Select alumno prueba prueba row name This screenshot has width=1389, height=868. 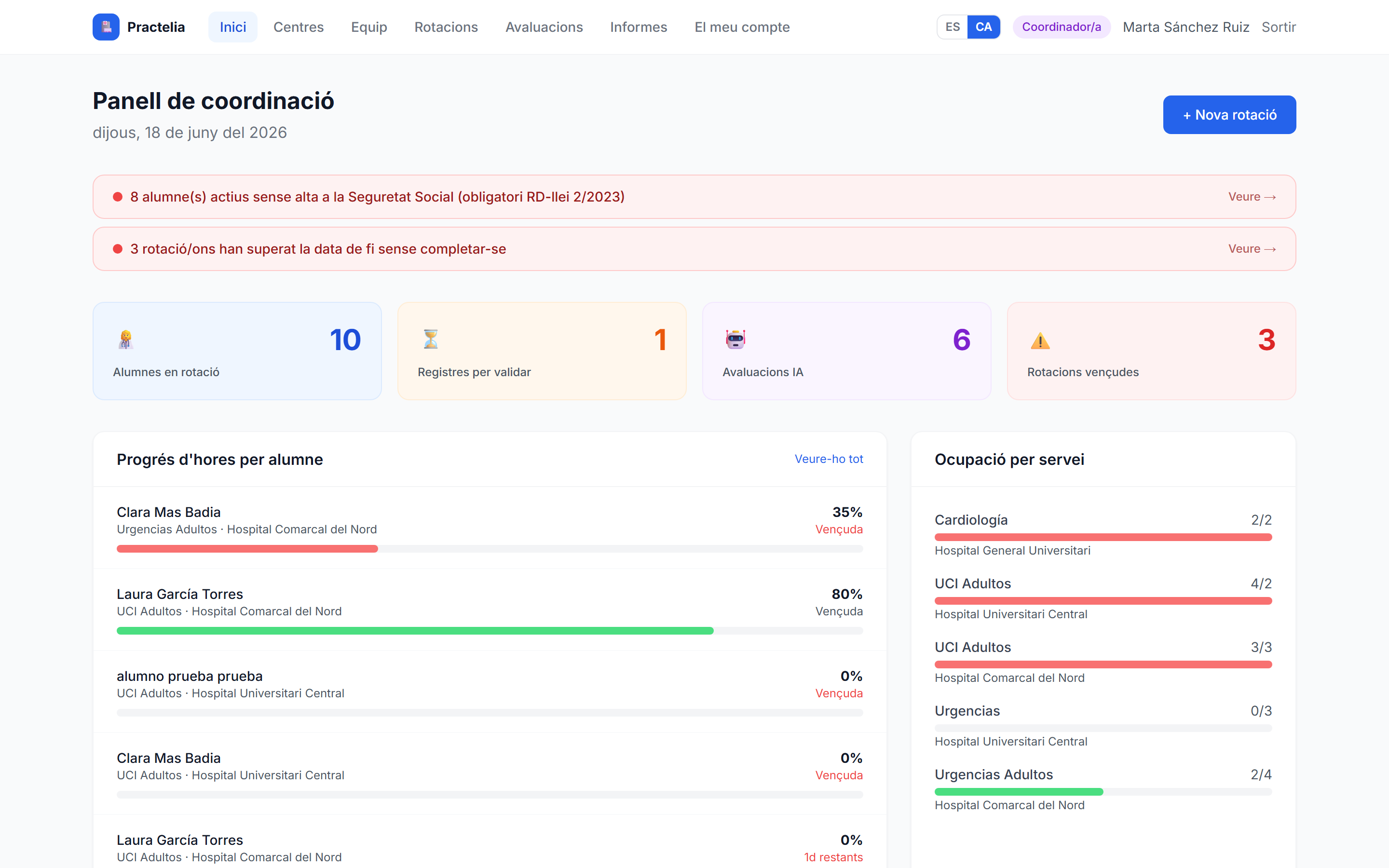[190, 676]
